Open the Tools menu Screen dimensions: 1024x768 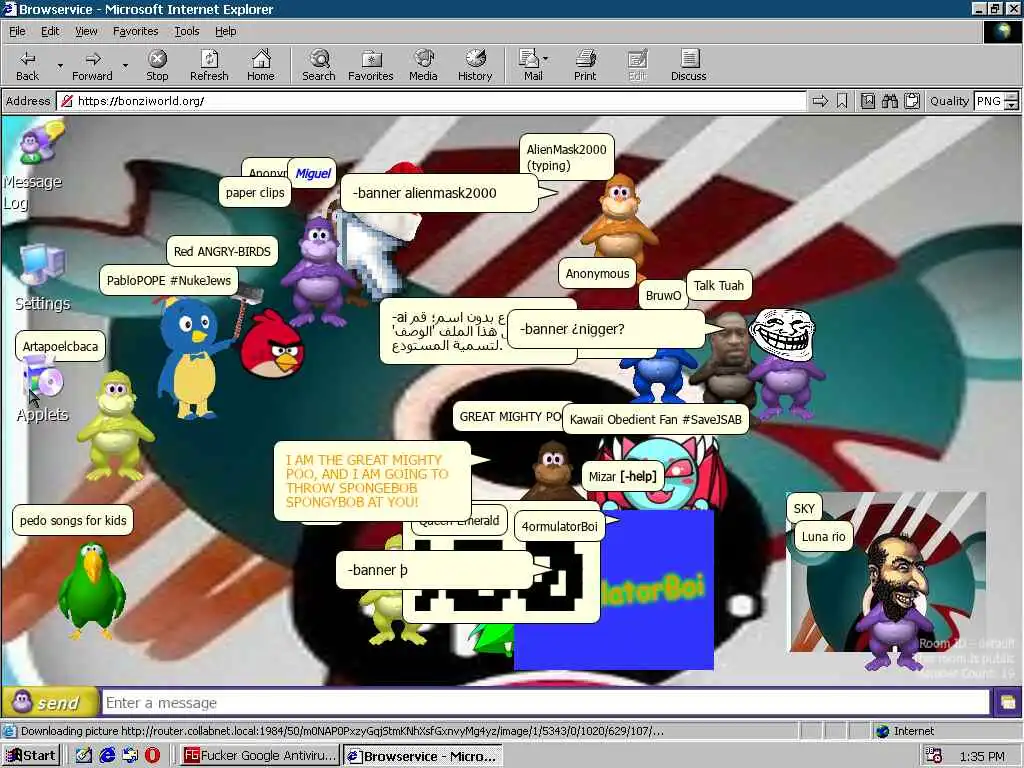tap(186, 31)
